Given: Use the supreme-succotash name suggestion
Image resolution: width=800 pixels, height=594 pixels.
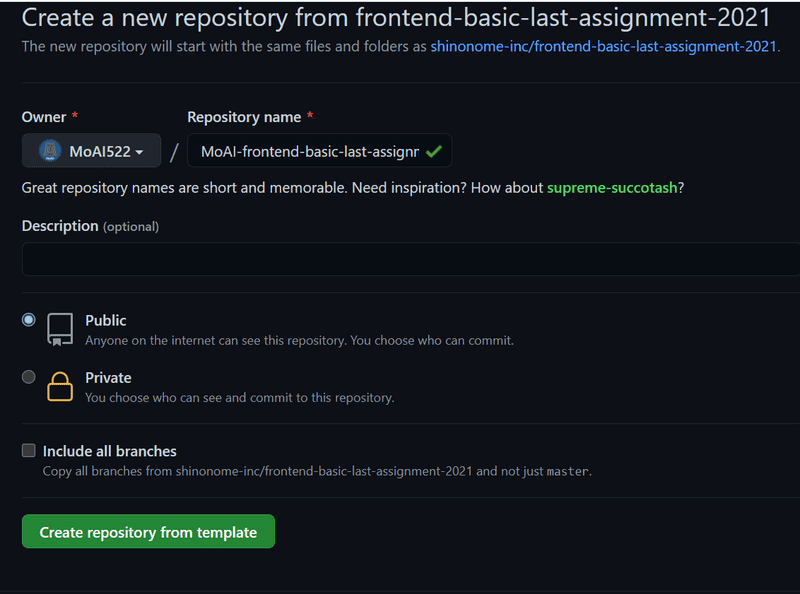Looking at the screenshot, I should coord(612,188).
